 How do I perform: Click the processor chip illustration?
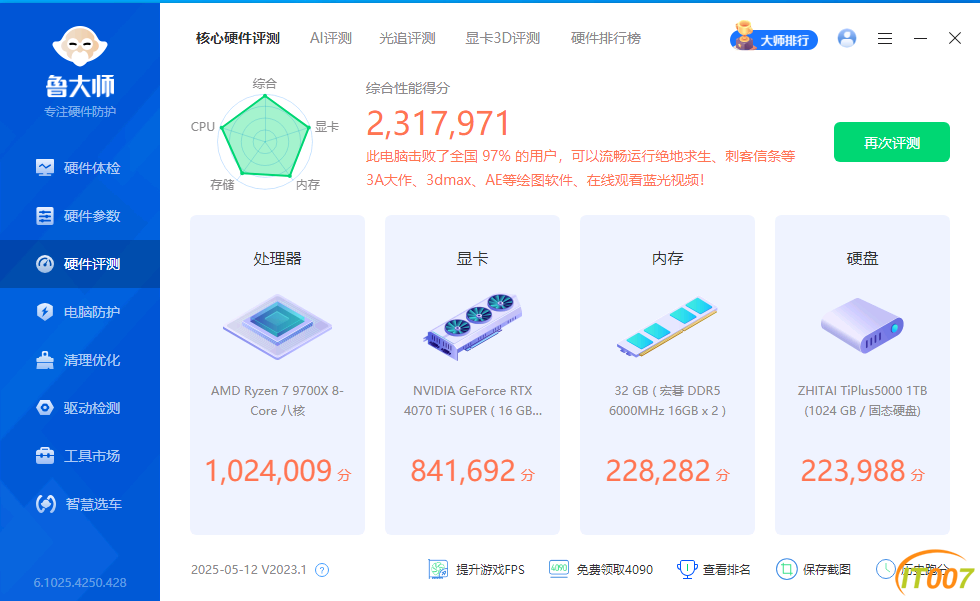pos(278,326)
